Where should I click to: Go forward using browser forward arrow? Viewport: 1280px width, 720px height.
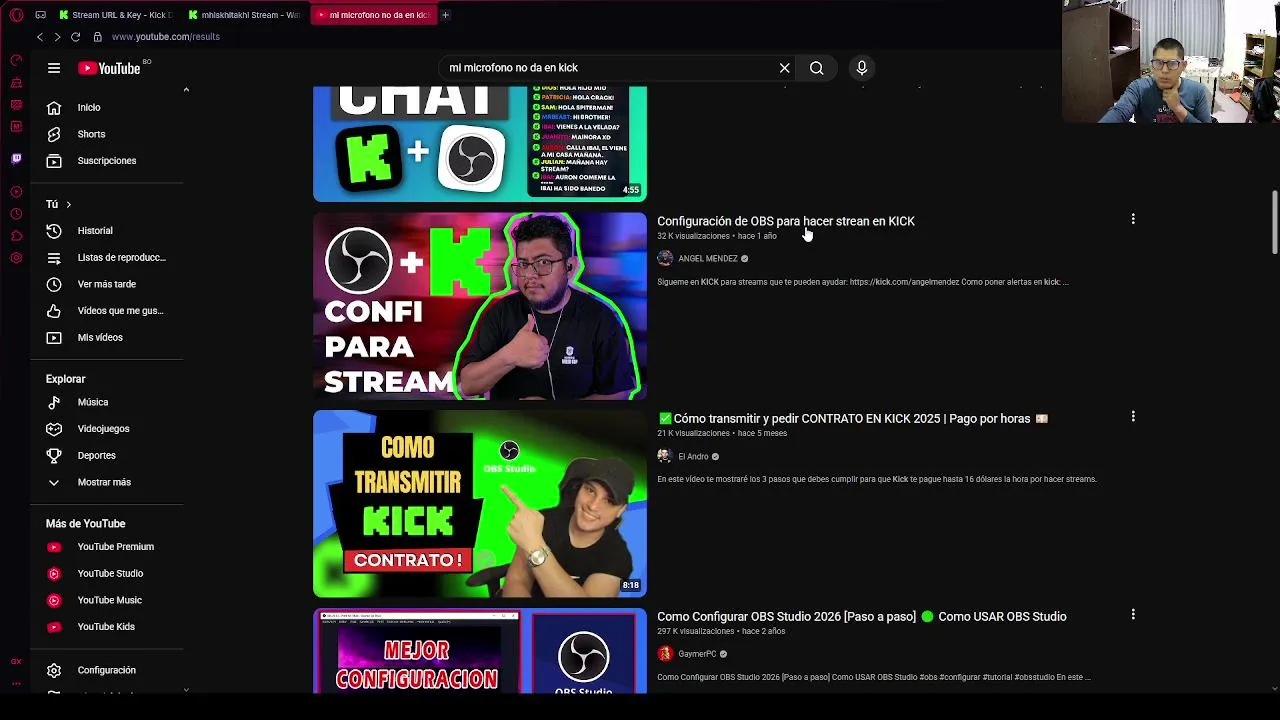click(57, 37)
